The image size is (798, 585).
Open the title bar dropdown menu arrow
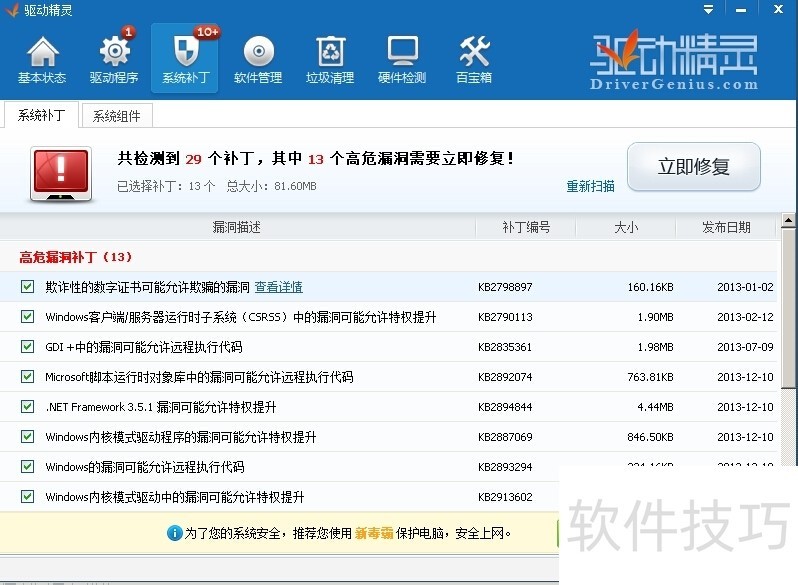708,9
